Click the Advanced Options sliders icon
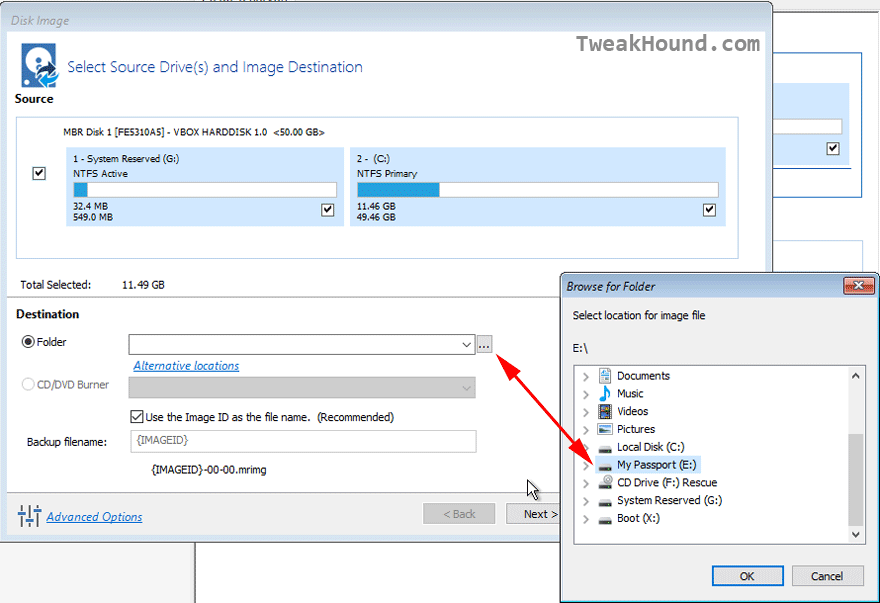880x603 pixels. click(29, 515)
